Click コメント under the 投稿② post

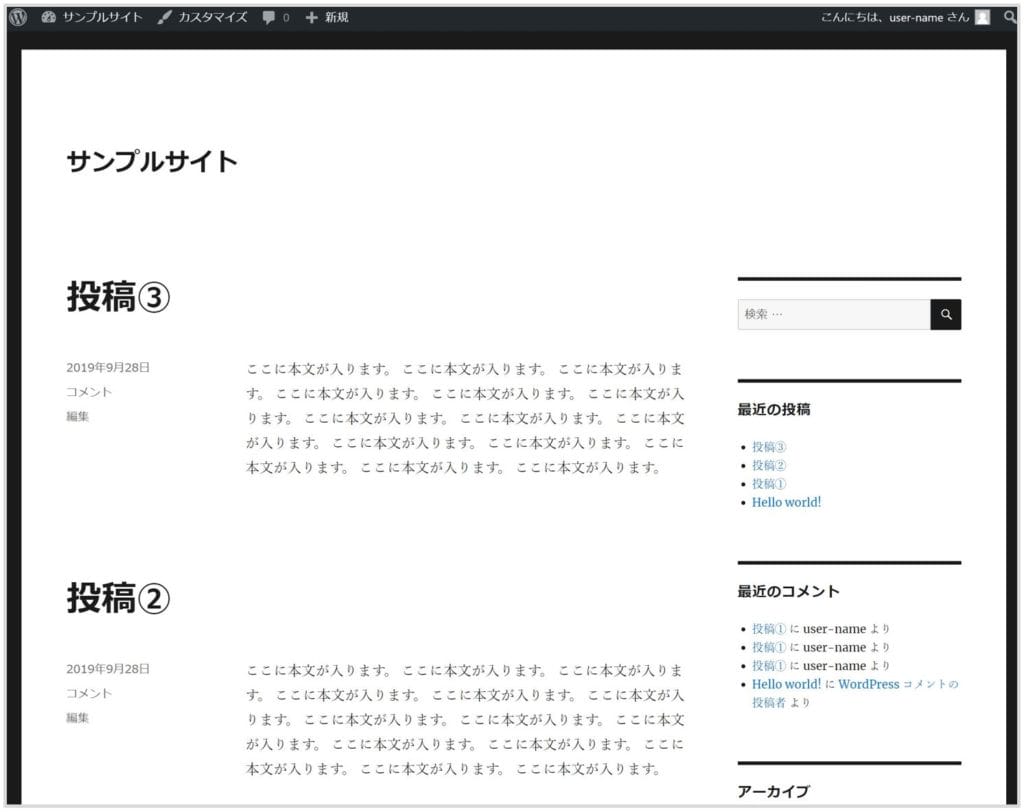(x=89, y=693)
